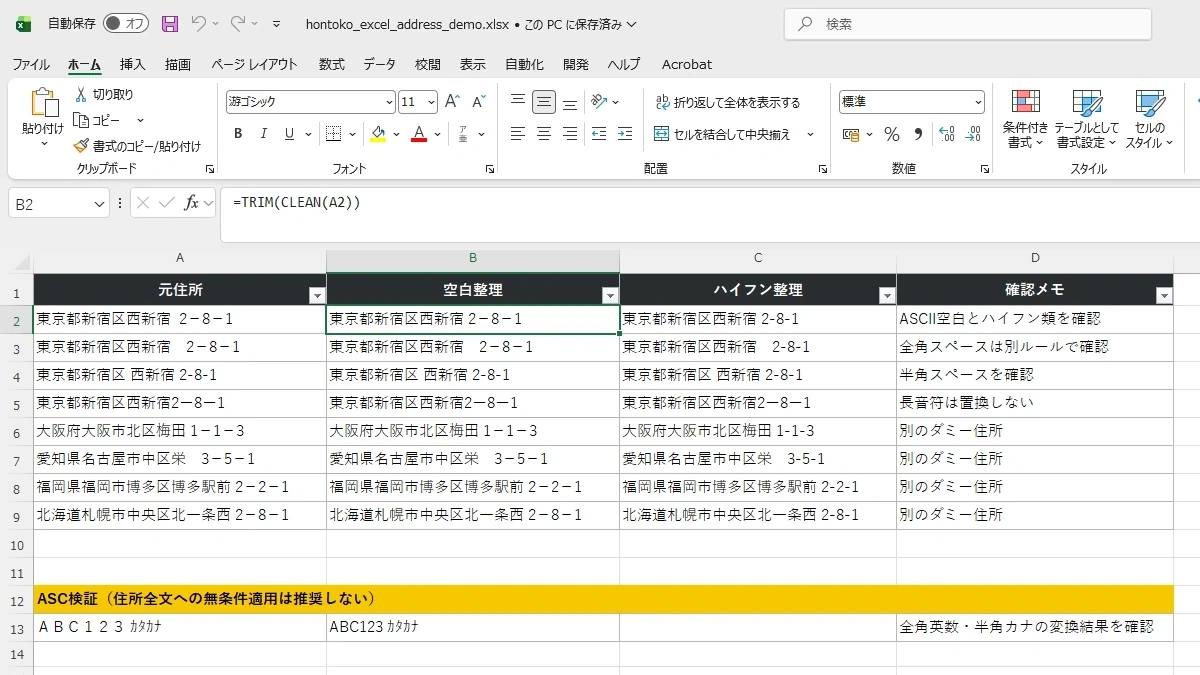The height and width of the screenshot is (675, 1200).
Task: Click in the 検索 search box
Action: pos(967,24)
